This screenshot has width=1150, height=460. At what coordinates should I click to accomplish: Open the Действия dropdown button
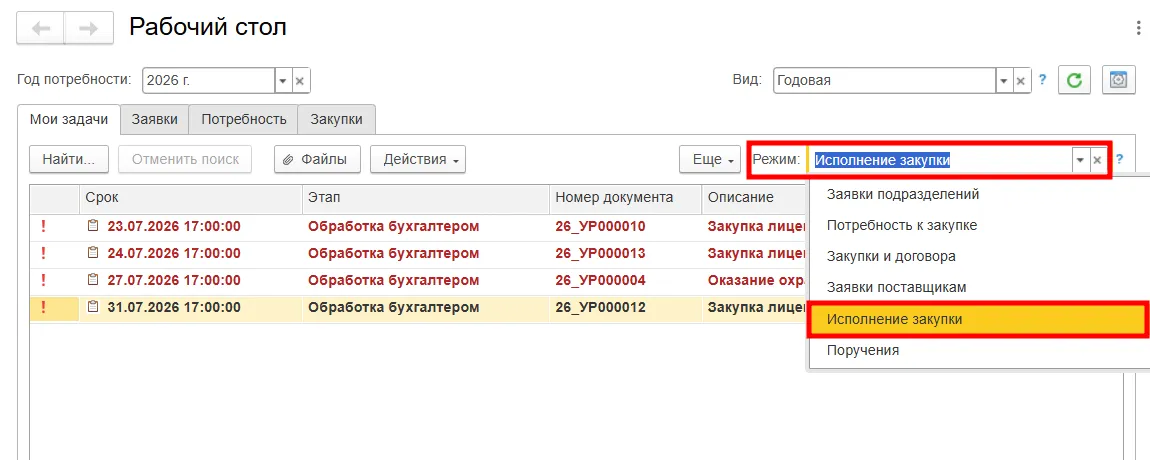[x=418, y=159]
